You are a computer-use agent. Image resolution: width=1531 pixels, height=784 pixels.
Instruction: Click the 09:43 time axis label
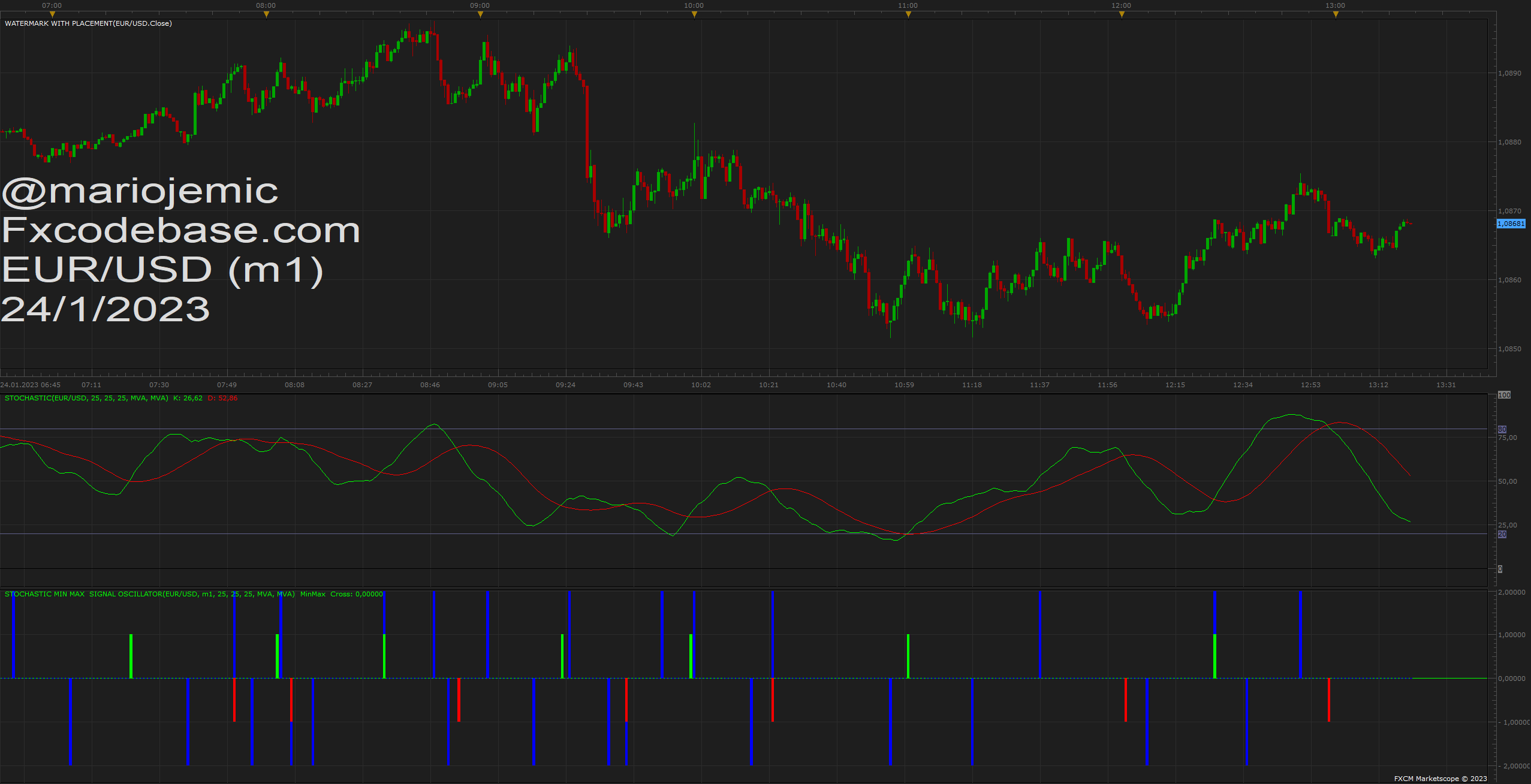[633, 385]
